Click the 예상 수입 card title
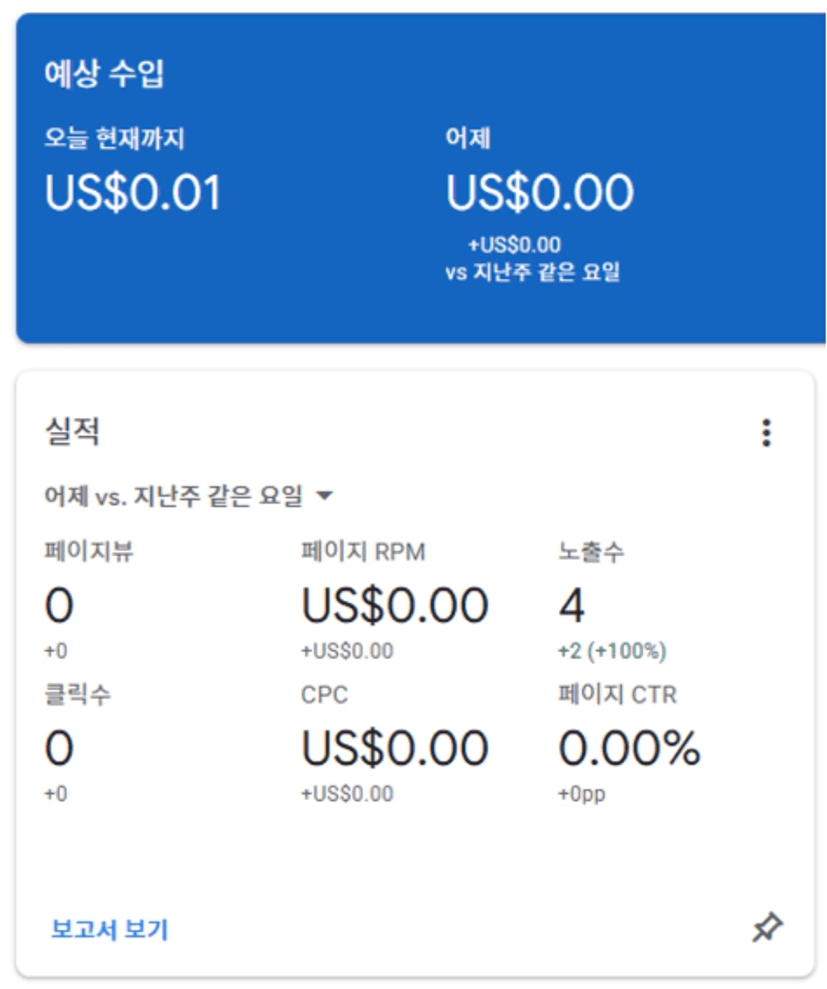The image size is (827, 989). (104, 75)
